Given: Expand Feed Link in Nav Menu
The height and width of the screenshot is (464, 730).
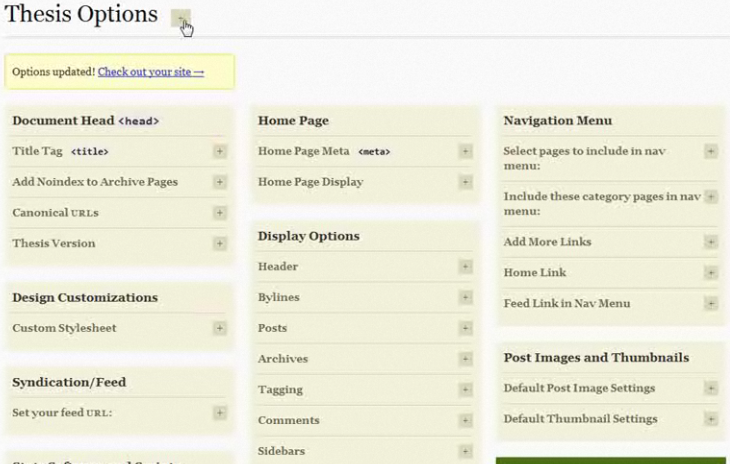Looking at the screenshot, I should 711,303.
